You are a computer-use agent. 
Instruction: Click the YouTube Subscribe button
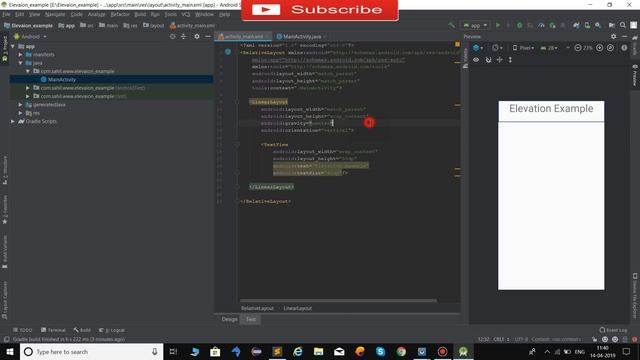[x=320, y=10]
